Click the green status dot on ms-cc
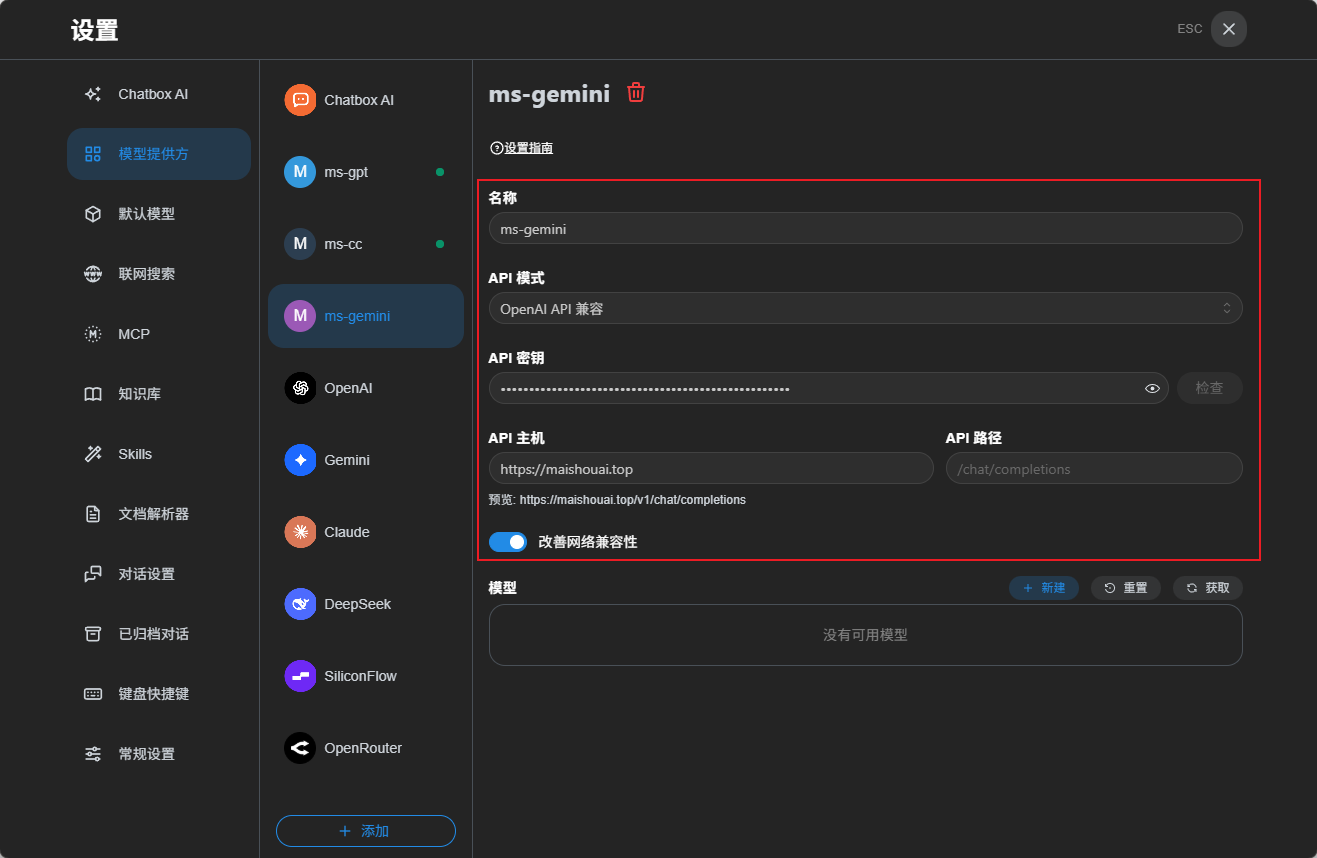 coord(440,244)
